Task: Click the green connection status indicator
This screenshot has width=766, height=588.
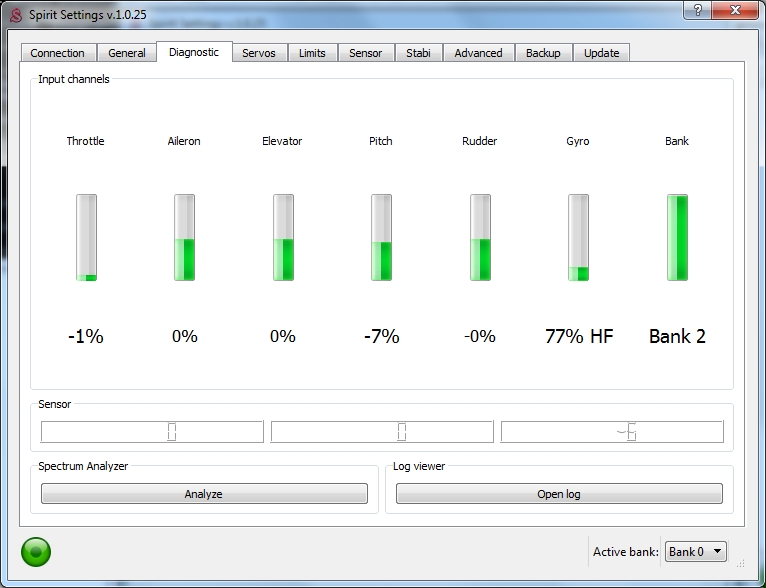Action: tap(36, 551)
